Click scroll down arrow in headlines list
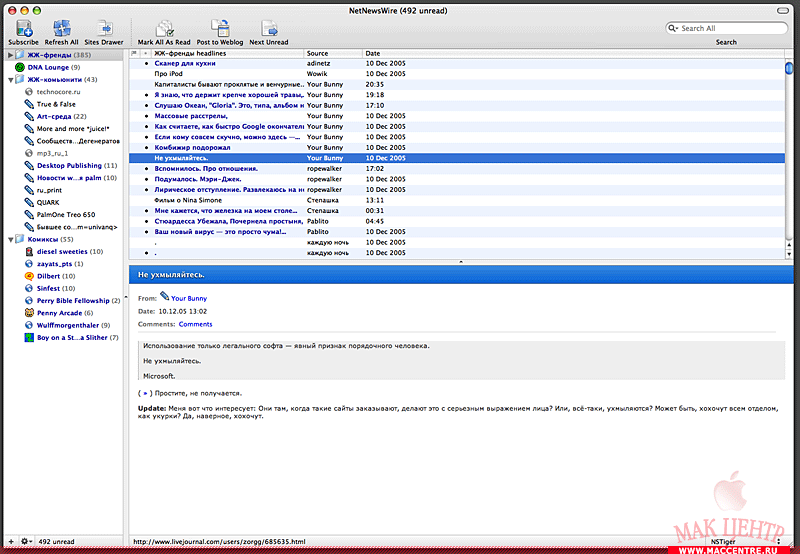Image resolution: width=800 pixels, height=554 pixels. (x=789, y=254)
